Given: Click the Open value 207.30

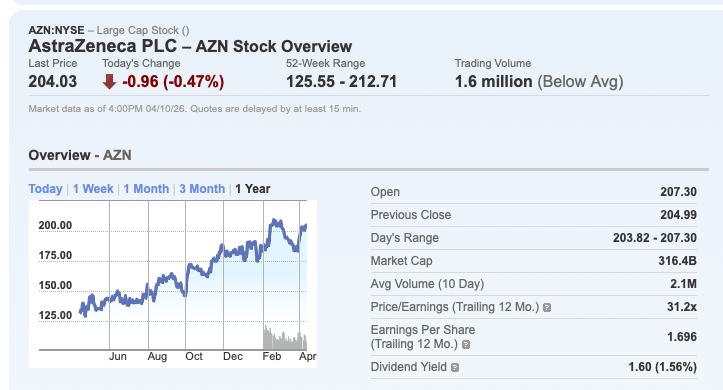Looking at the screenshot, I should click(678, 192).
